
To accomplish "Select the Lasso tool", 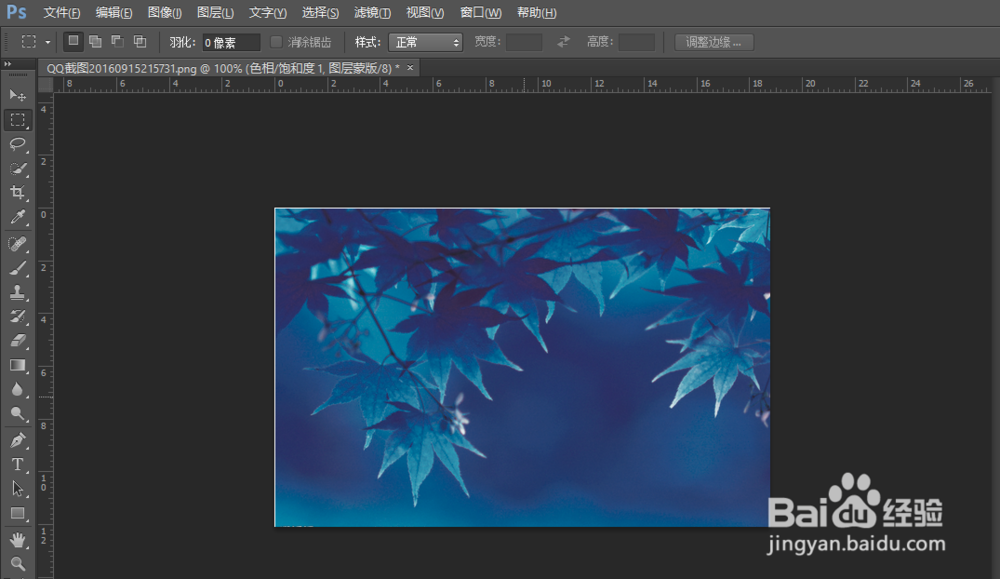I will [17, 144].
